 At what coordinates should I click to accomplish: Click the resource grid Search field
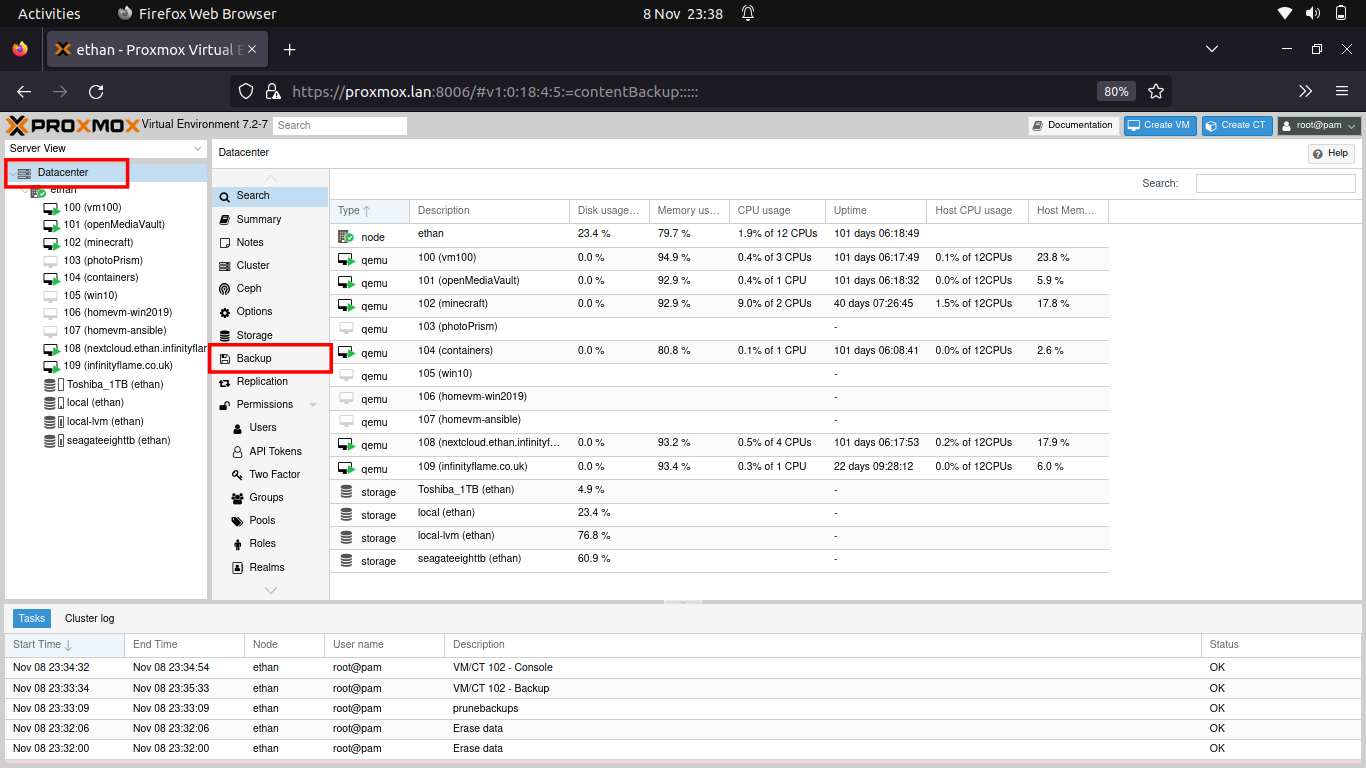(x=1275, y=183)
